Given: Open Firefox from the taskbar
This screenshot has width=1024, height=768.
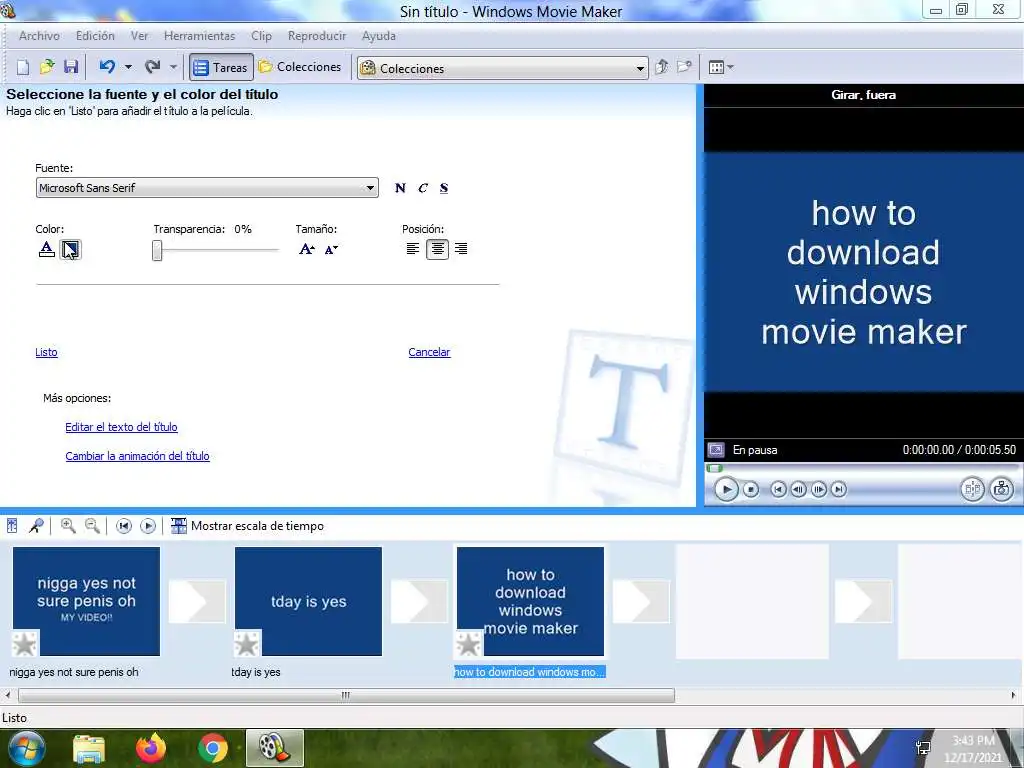Looking at the screenshot, I should click(151, 748).
